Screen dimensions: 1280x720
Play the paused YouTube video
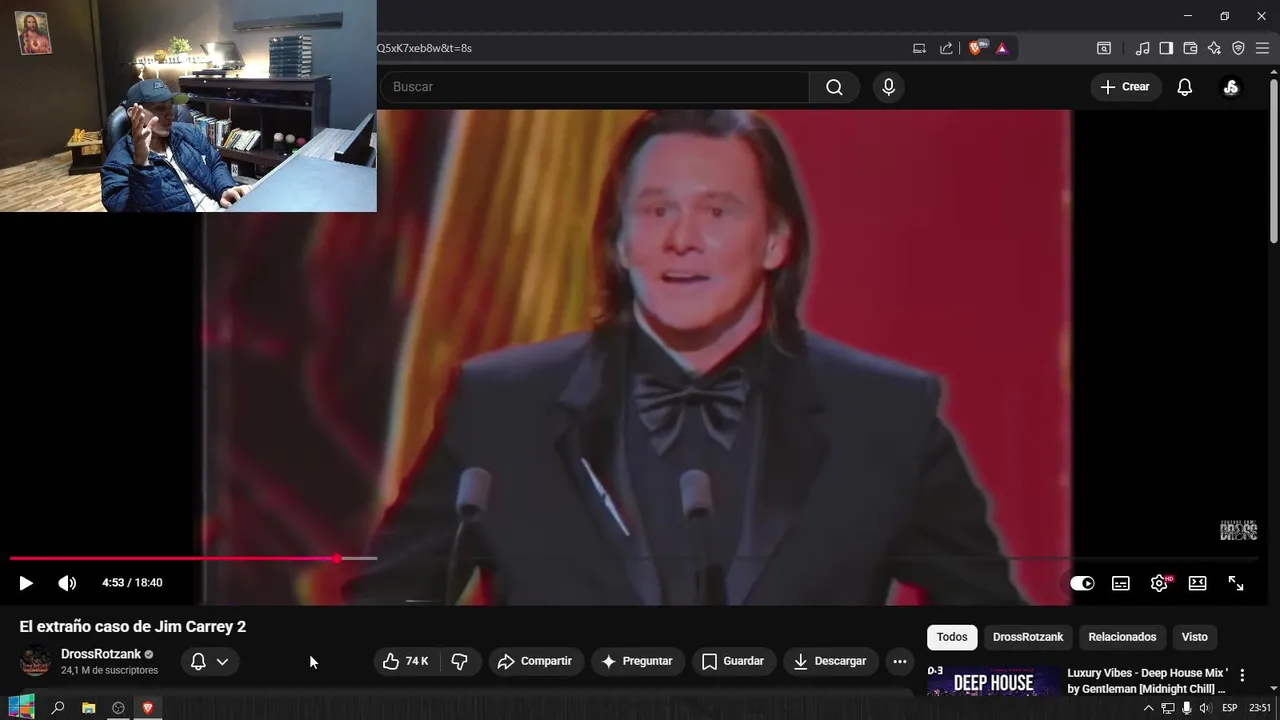click(26, 583)
